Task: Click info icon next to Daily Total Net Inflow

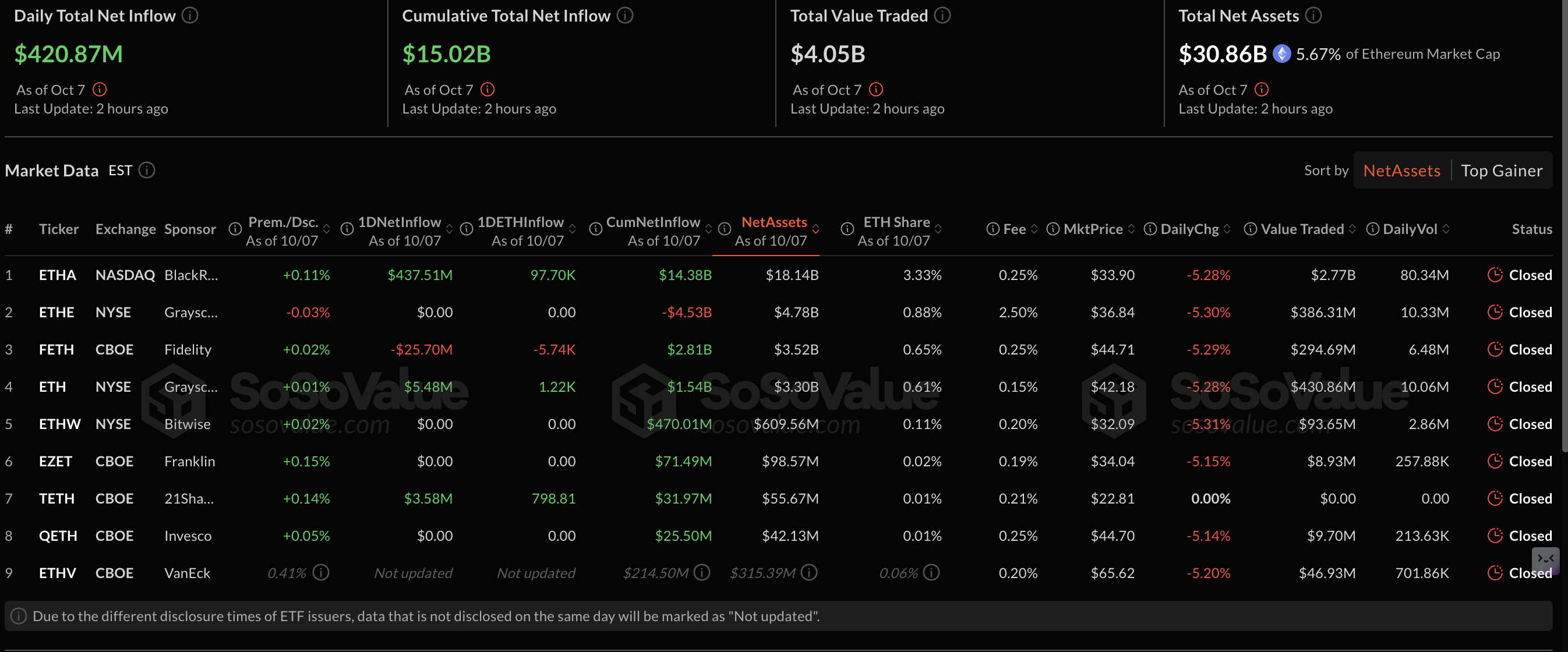Action: click(x=190, y=15)
